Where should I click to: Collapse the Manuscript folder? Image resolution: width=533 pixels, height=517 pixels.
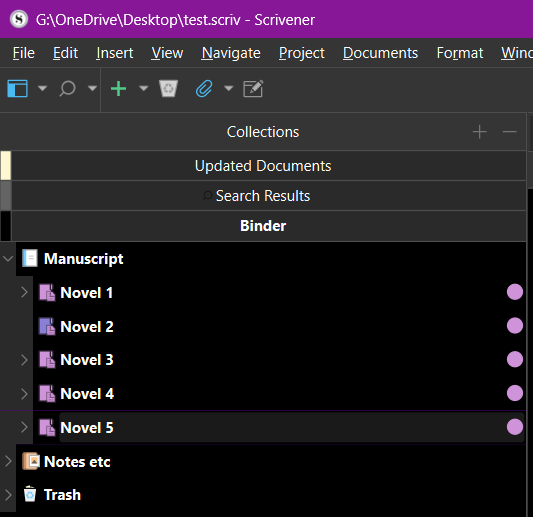pyautogui.click(x=8, y=259)
